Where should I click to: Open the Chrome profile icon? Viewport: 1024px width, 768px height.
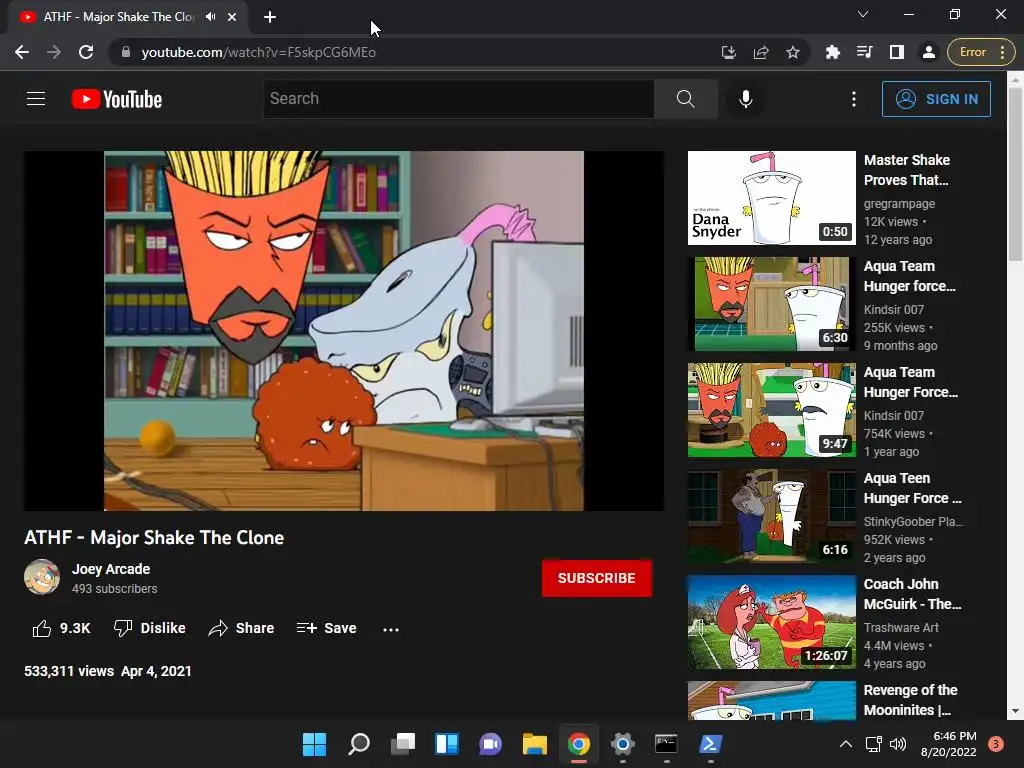pyautogui.click(x=929, y=52)
